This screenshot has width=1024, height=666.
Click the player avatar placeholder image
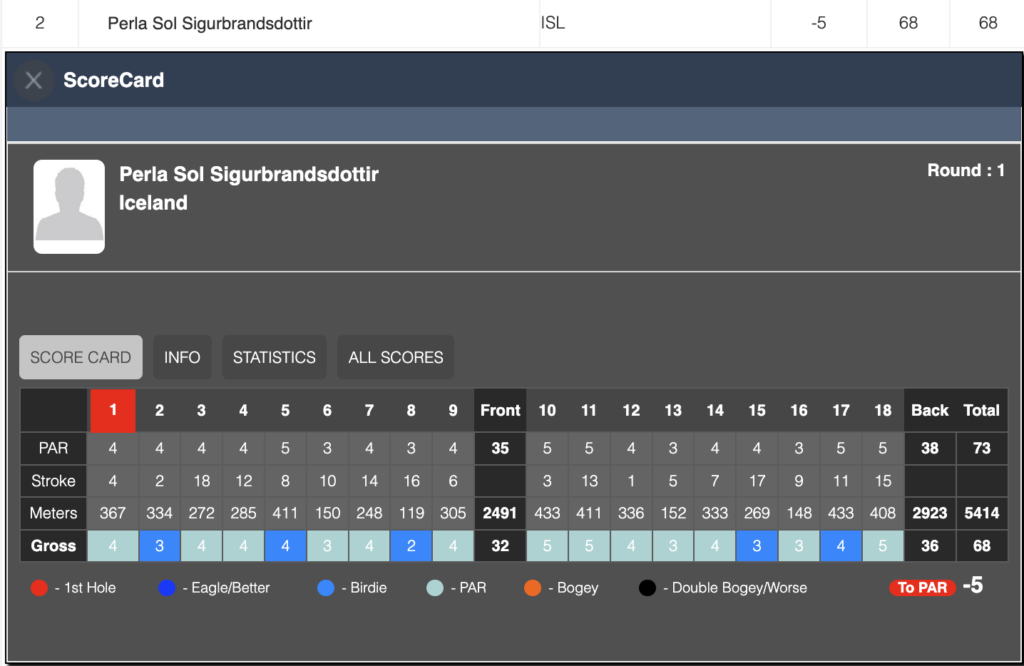(x=69, y=207)
